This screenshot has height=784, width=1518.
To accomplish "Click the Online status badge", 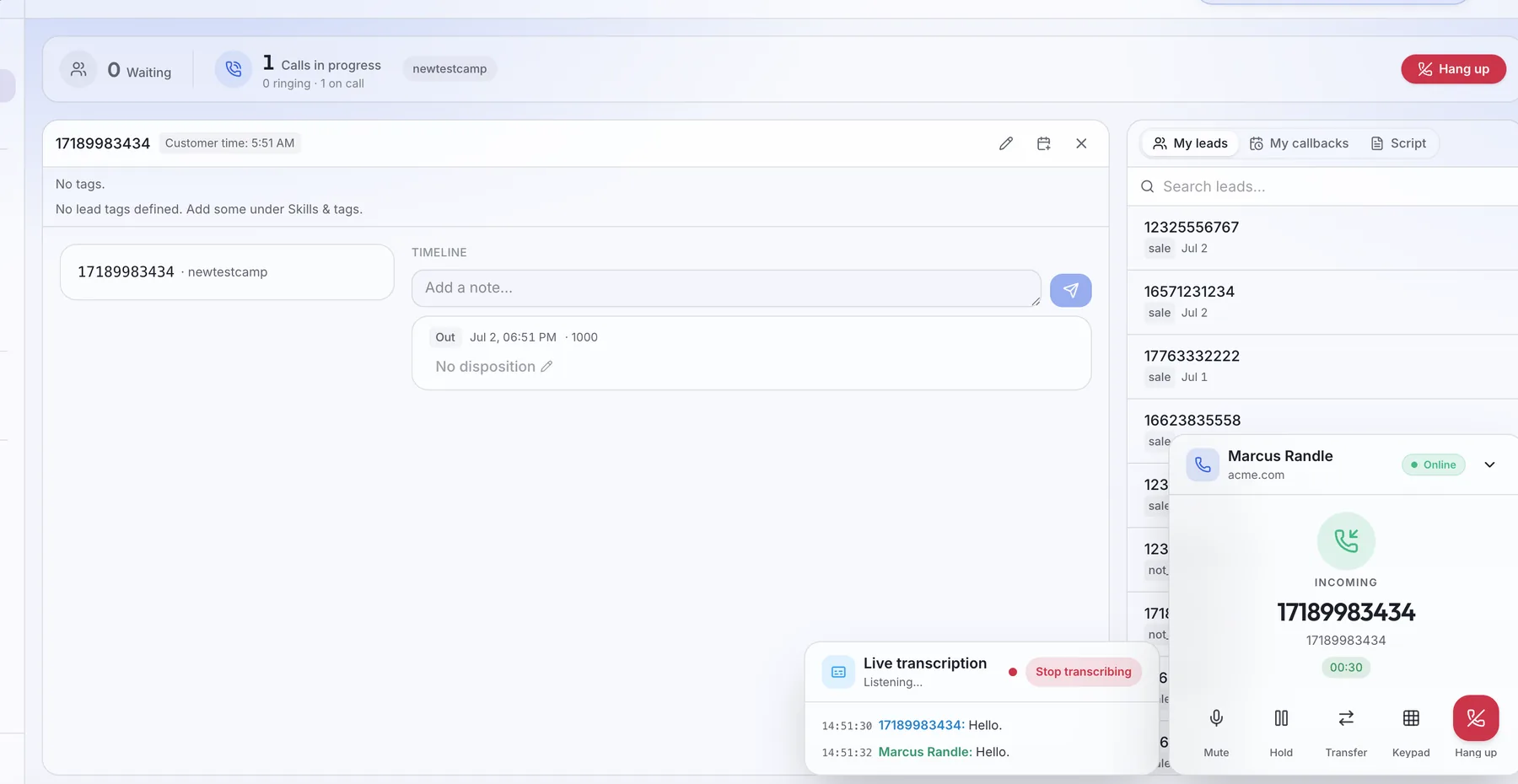I will pyautogui.click(x=1434, y=464).
